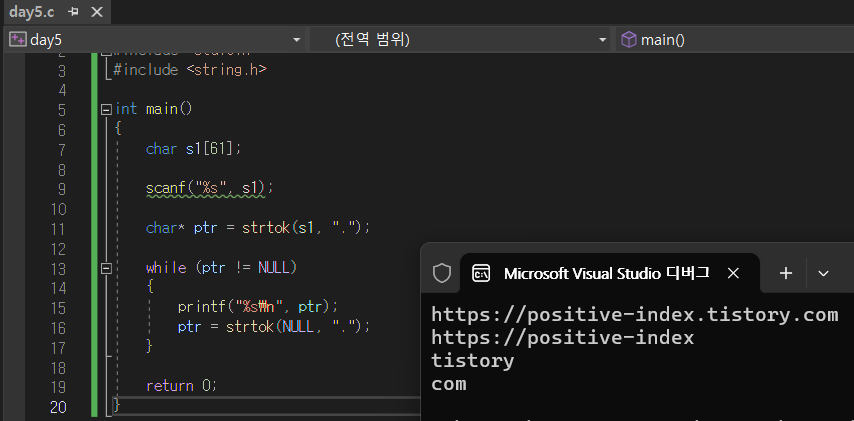Click the char* ptr = strtok(s1, ".") line

coord(258,228)
